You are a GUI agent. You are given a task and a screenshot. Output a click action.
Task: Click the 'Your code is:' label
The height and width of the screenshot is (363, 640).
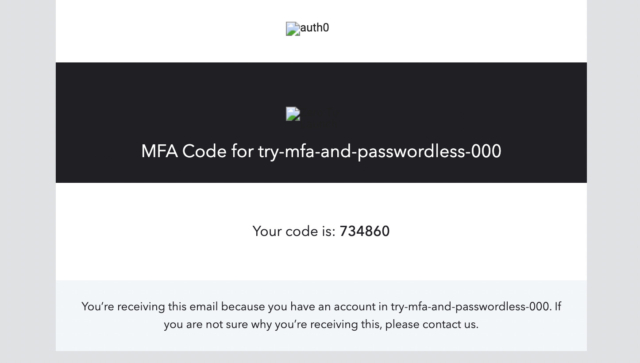[294, 232]
